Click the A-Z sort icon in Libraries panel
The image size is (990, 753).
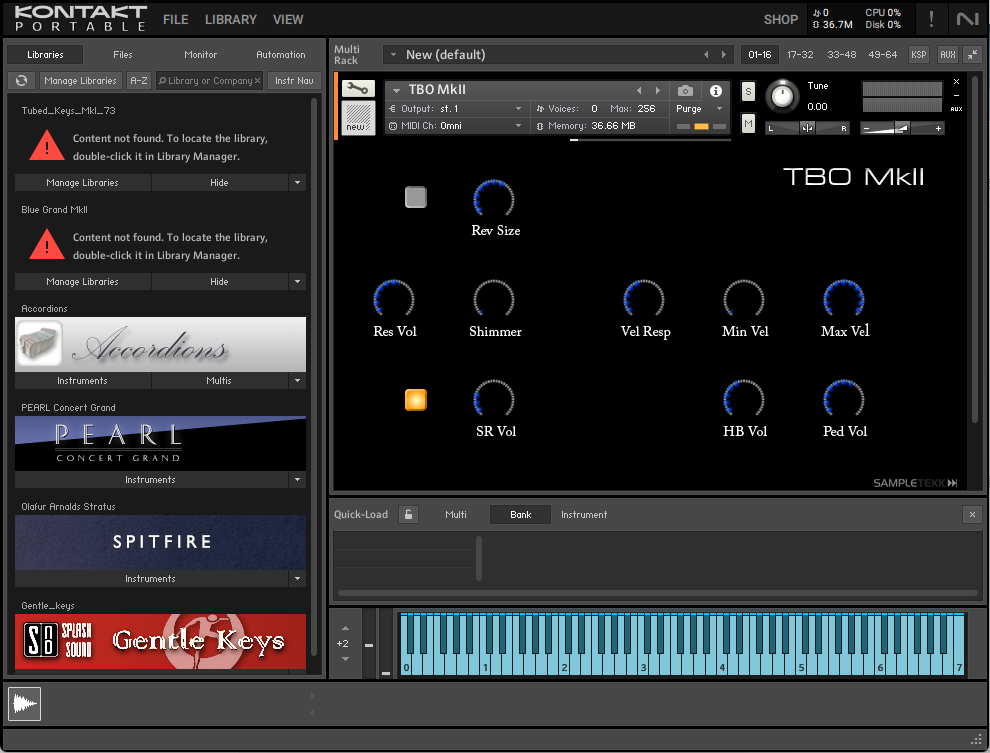coord(138,80)
